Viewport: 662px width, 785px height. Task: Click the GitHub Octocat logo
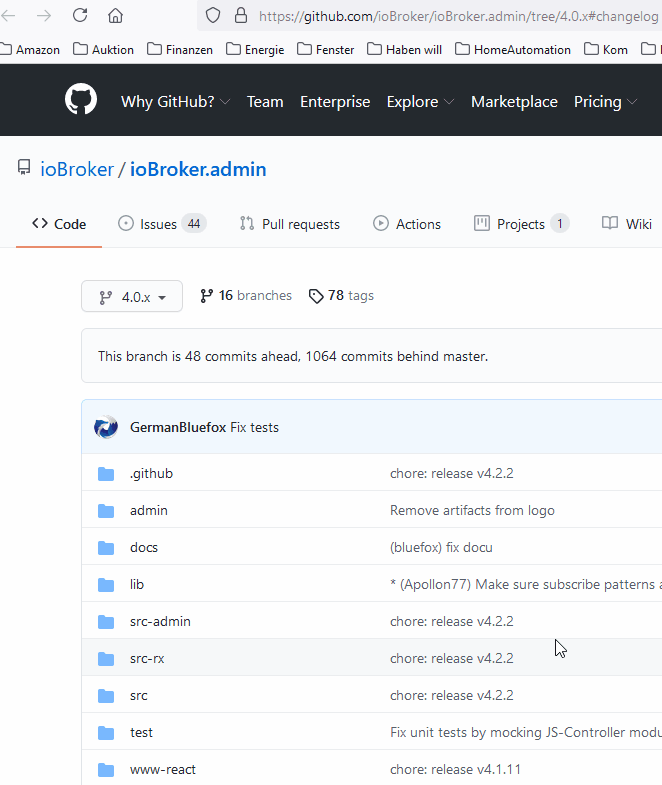(81, 99)
